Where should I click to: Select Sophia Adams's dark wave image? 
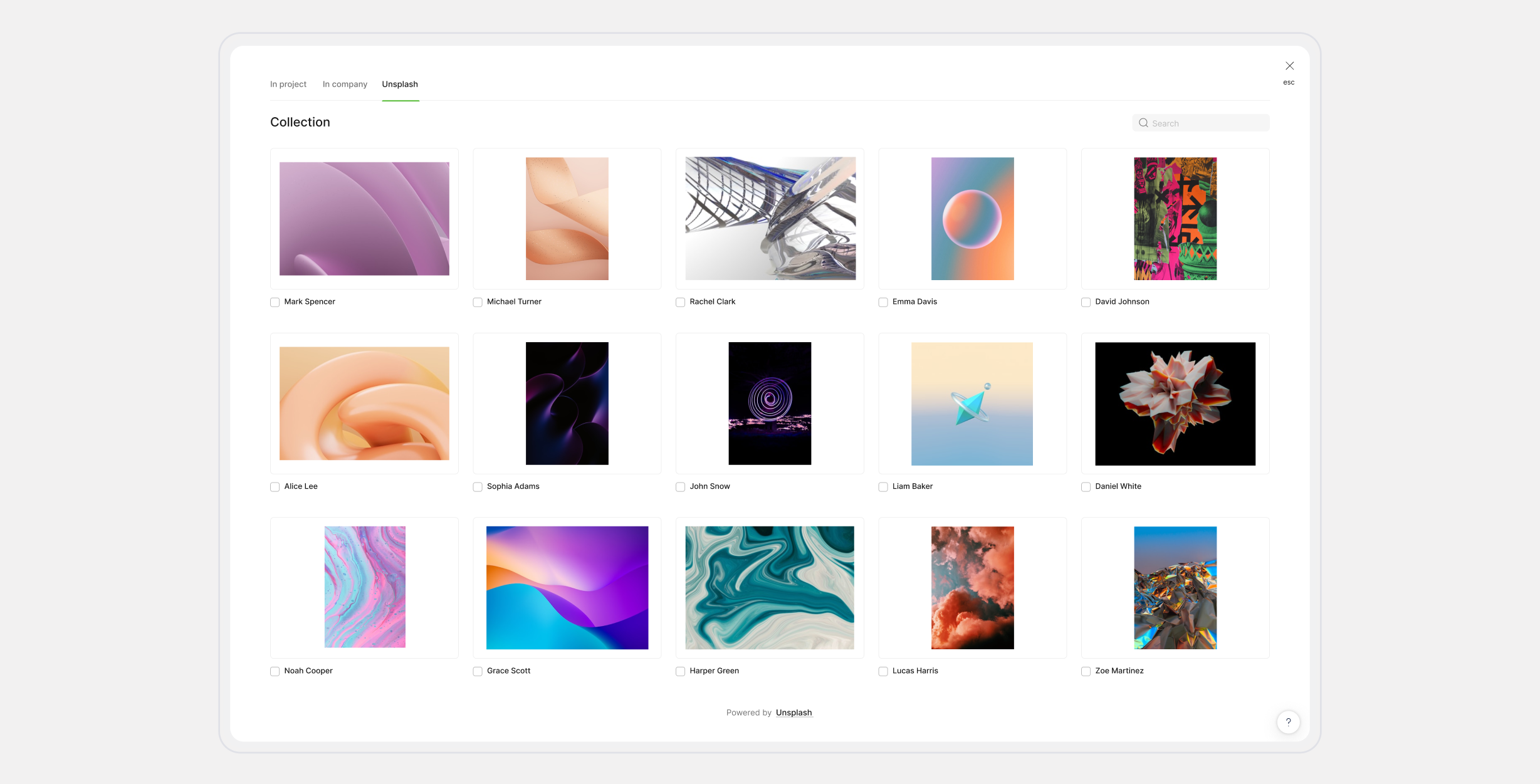[x=567, y=404]
